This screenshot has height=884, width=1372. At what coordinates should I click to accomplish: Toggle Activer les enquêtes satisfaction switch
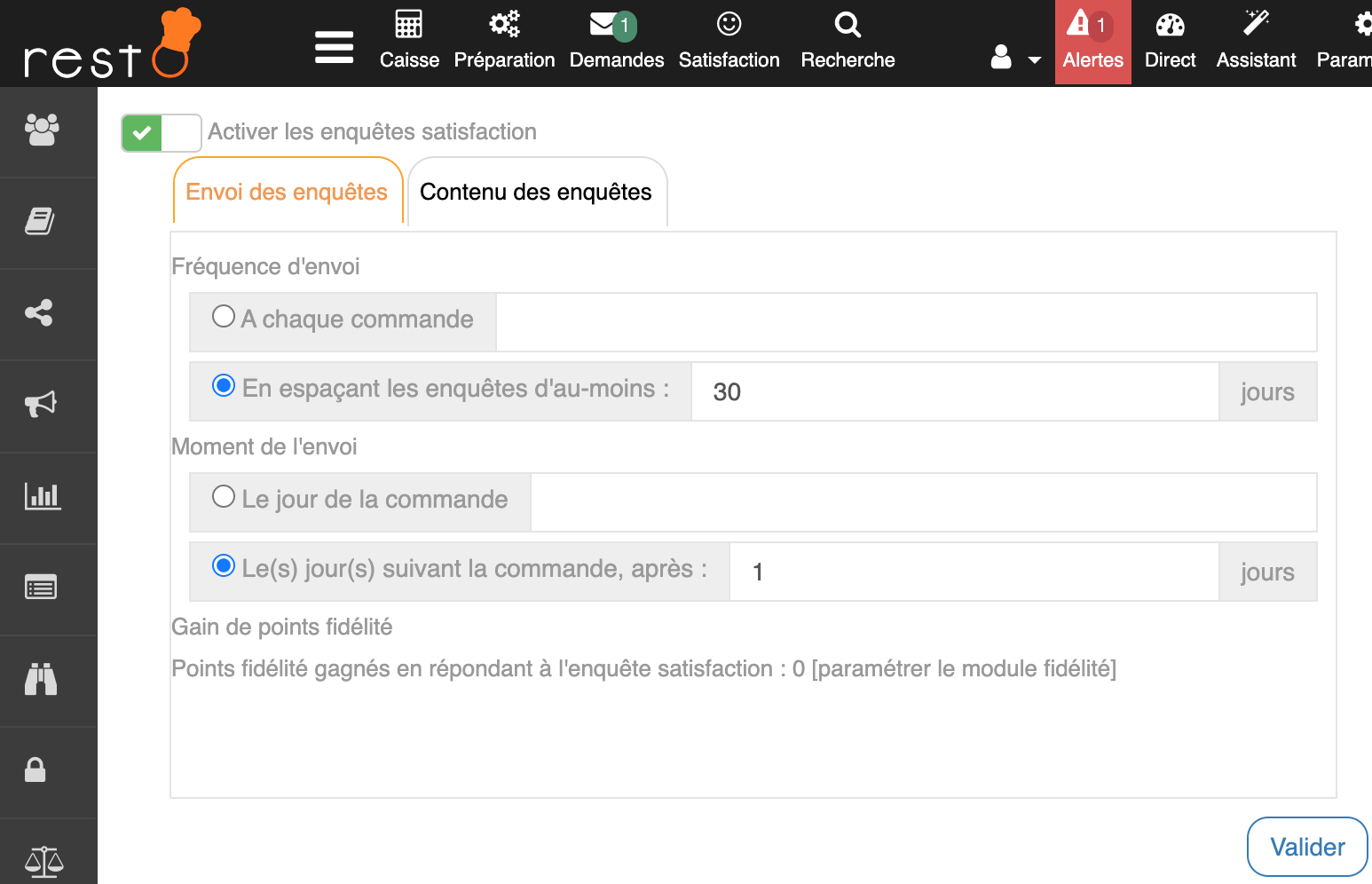point(162,133)
